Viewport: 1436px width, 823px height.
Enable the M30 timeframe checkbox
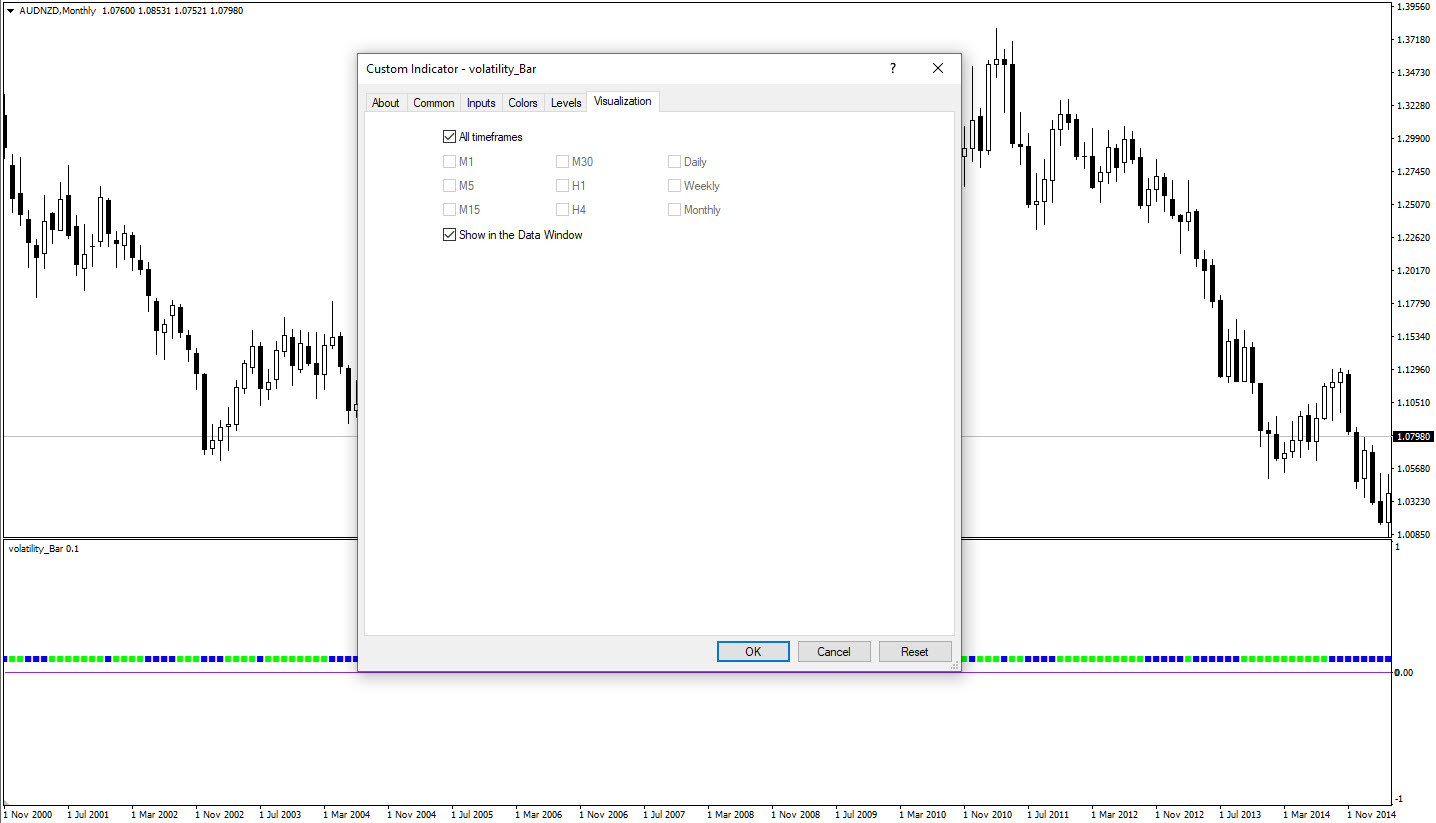[562, 162]
